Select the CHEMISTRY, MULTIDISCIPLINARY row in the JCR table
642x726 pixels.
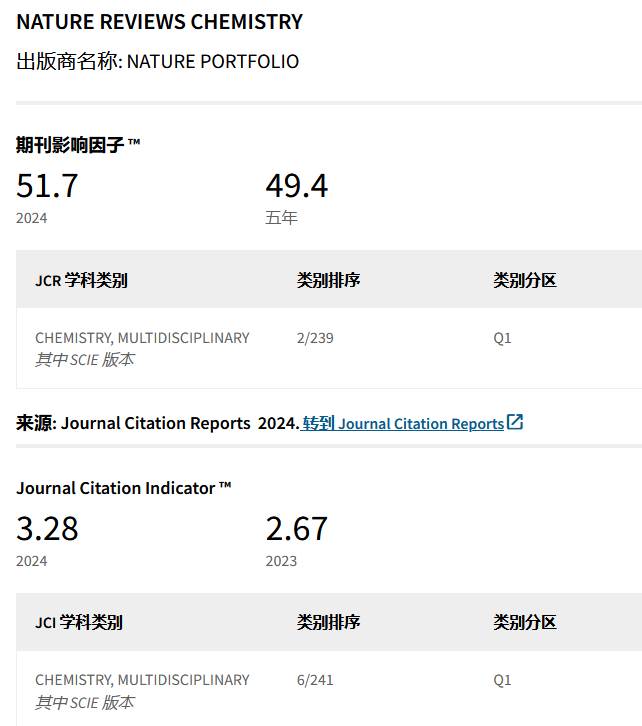[142, 338]
